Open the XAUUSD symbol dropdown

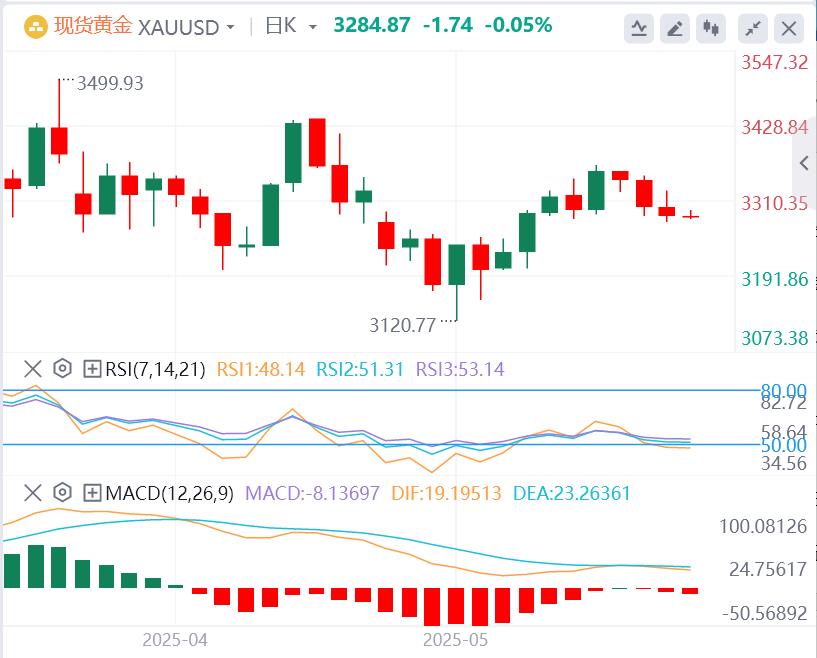(x=231, y=27)
